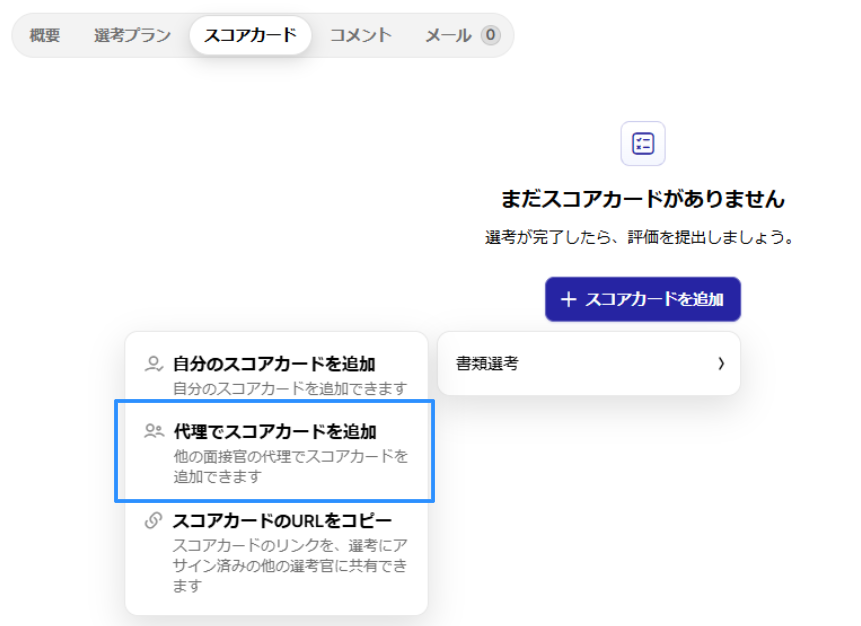Switch to the 概要 tab
This screenshot has height=626, width=861.
click(45, 35)
